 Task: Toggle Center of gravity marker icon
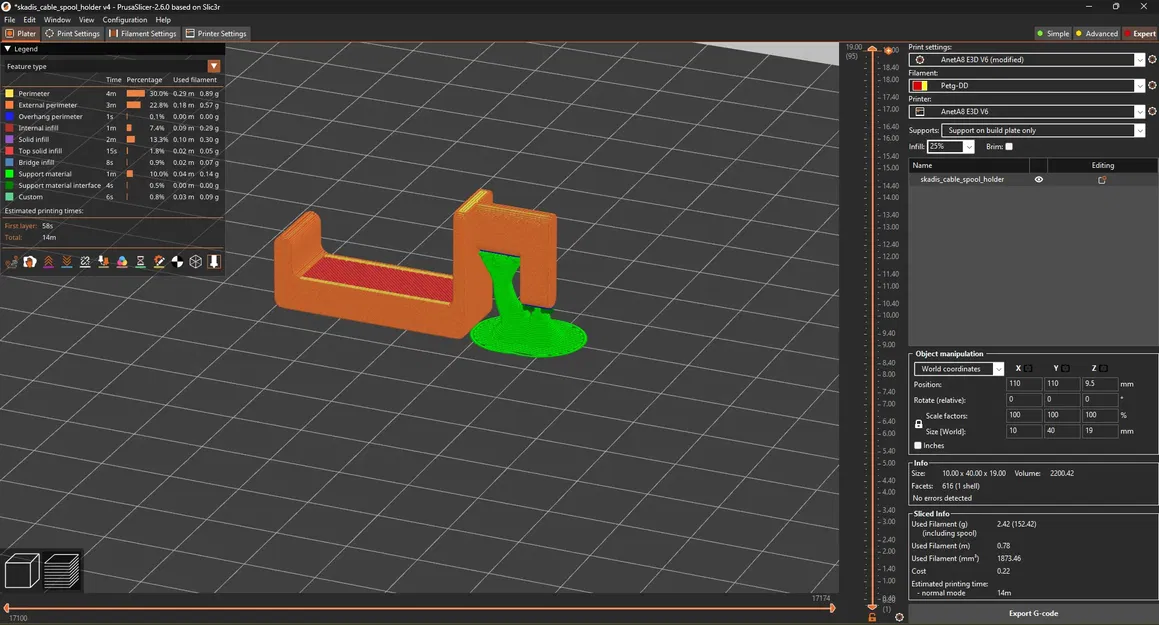[177, 262]
